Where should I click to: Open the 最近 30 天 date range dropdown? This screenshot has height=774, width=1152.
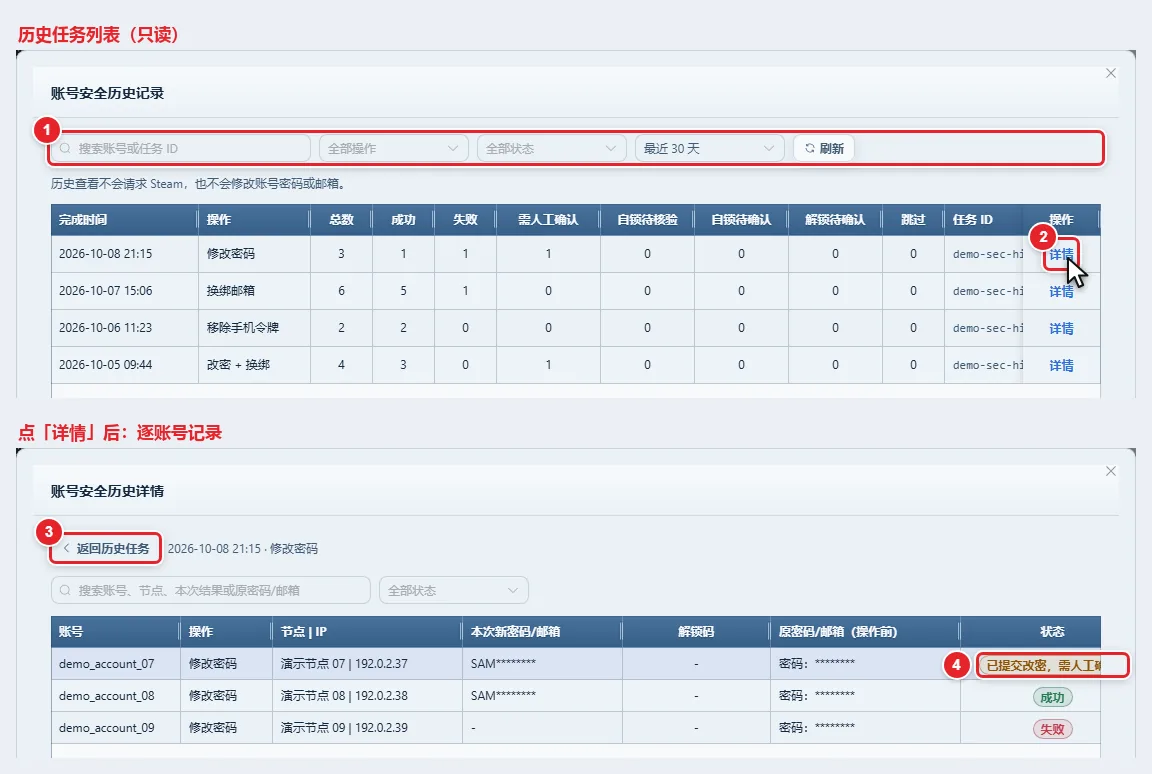pyautogui.click(x=709, y=148)
